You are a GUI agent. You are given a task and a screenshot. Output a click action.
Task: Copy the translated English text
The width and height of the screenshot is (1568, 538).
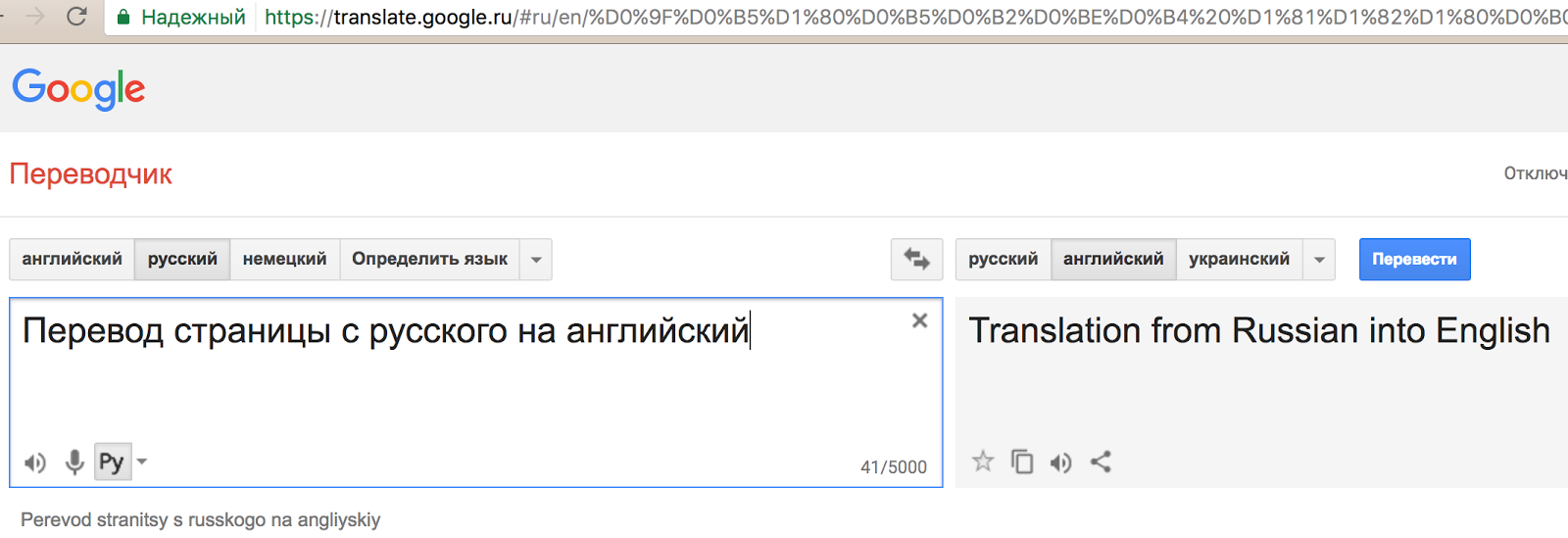1022,462
